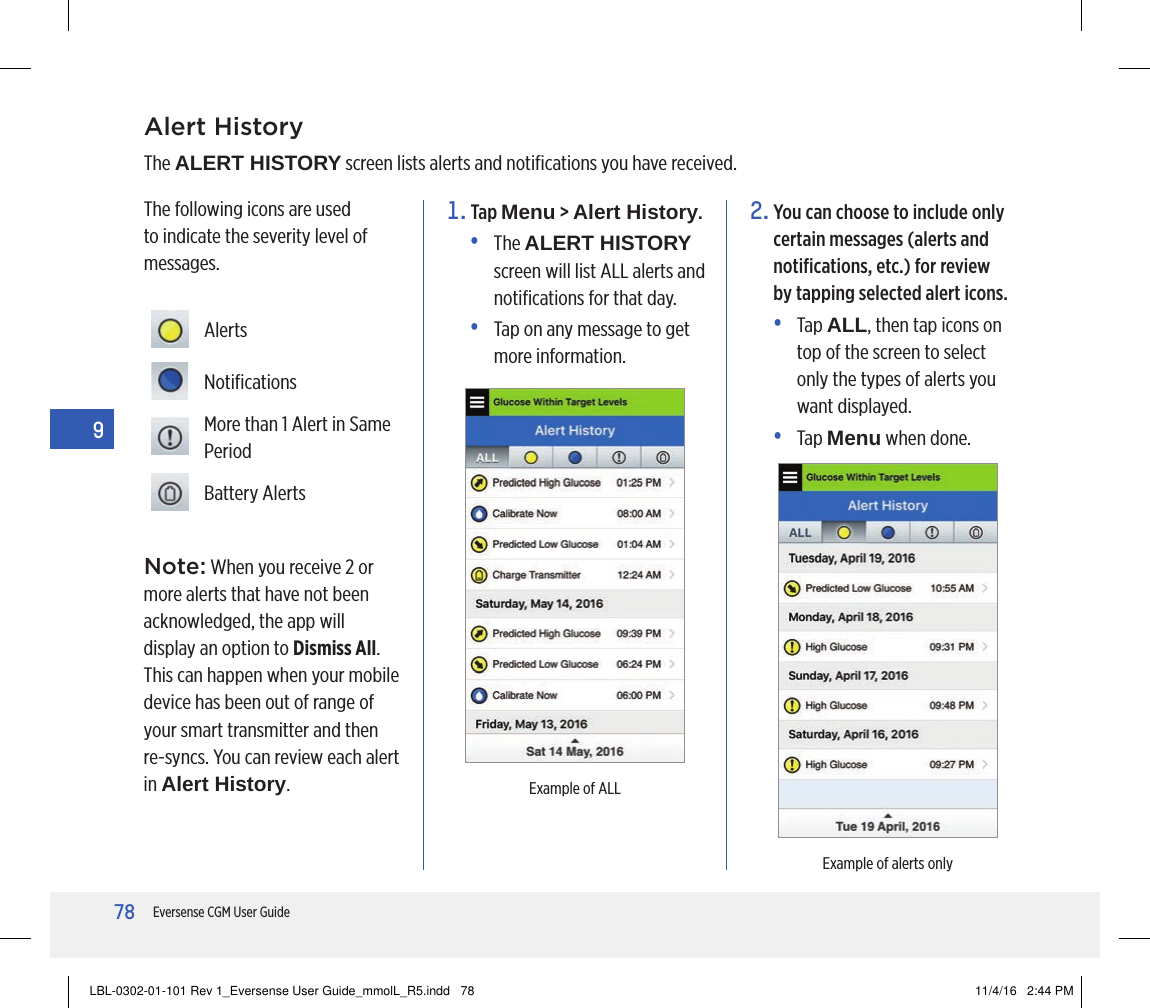
Task: Click Monday, April 18, 2016 date header
Action: (x=888, y=617)
